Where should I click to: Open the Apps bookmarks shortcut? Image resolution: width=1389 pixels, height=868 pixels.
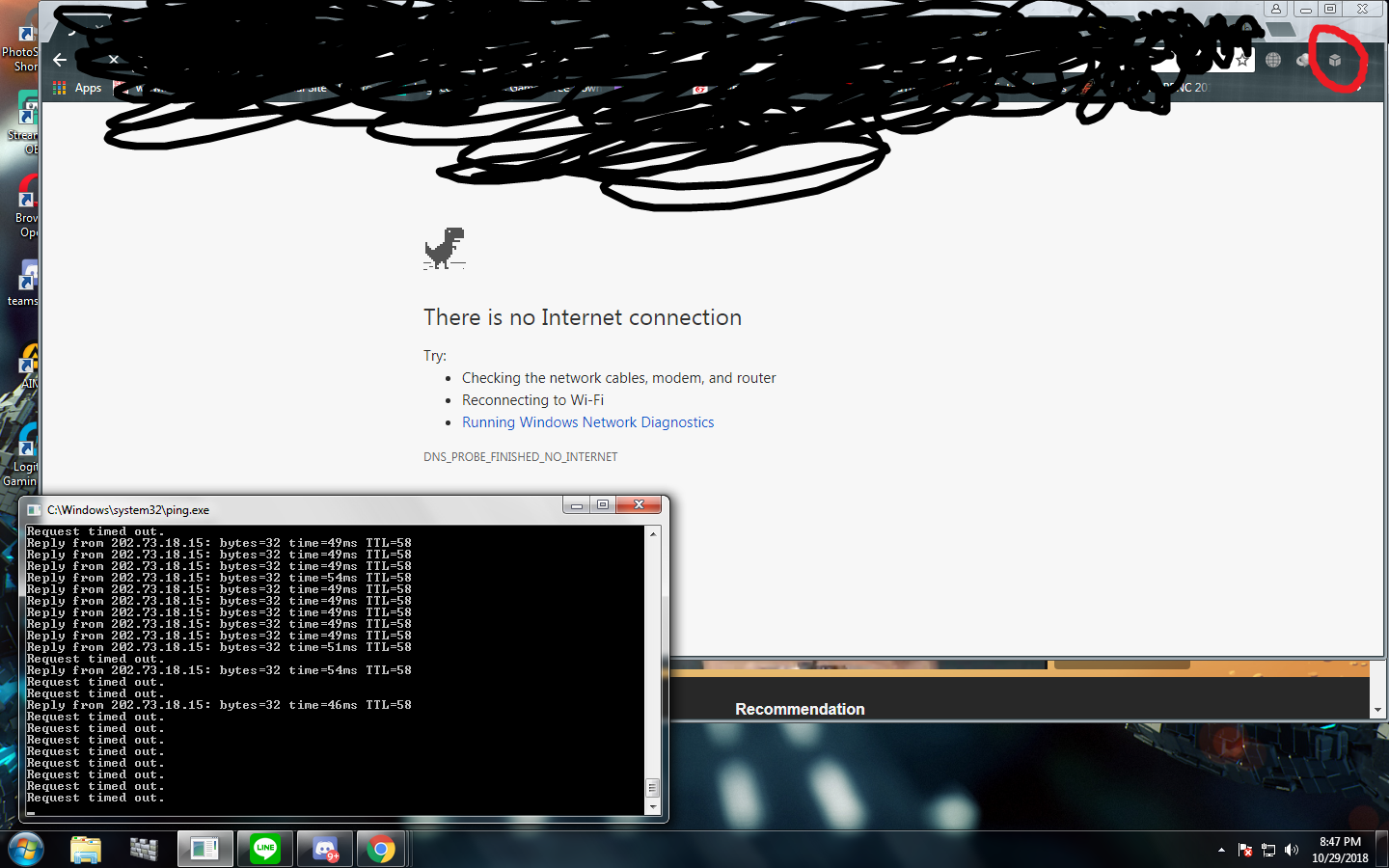point(77,88)
